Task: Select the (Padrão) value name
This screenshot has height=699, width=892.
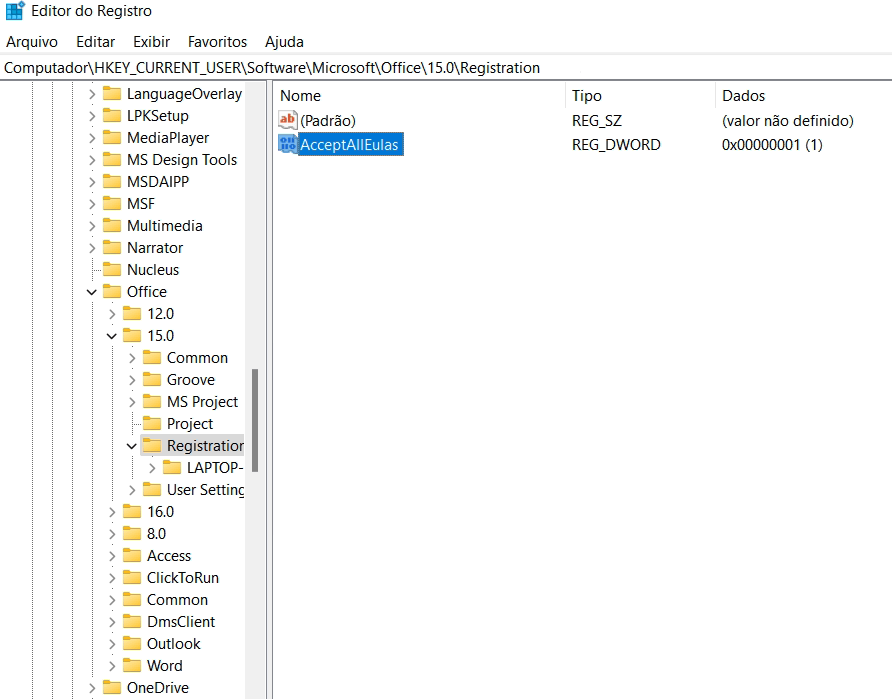Action: [x=328, y=121]
